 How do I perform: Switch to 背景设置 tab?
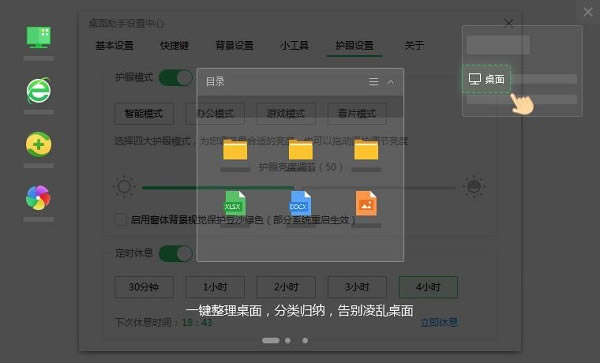coord(235,46)
